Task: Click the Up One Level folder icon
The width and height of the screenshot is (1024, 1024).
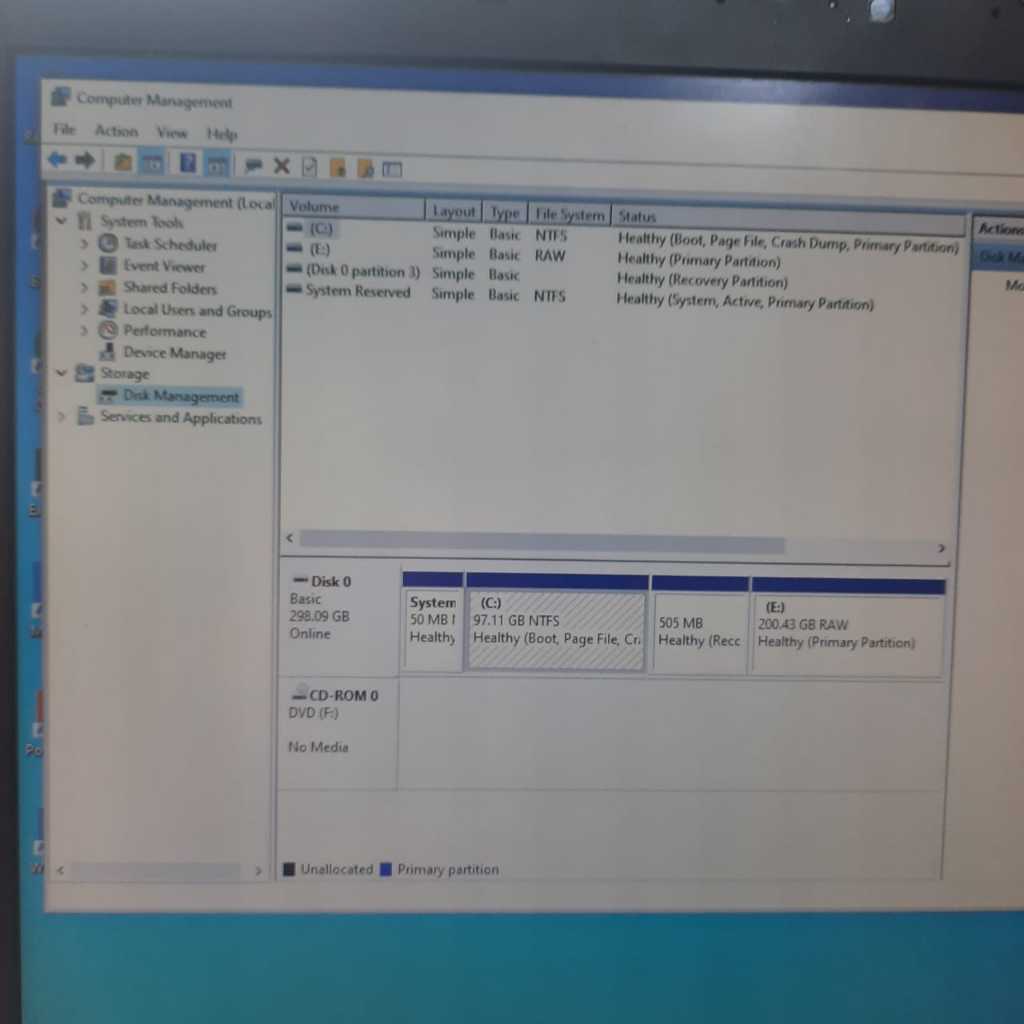Action: [x=123, y=162]
